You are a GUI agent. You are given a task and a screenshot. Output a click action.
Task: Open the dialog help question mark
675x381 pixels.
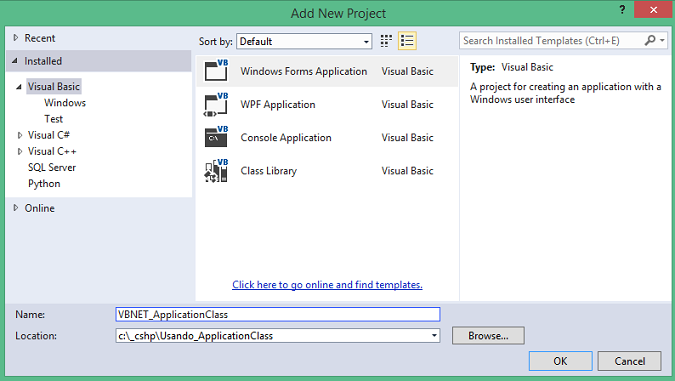(622, 9)
